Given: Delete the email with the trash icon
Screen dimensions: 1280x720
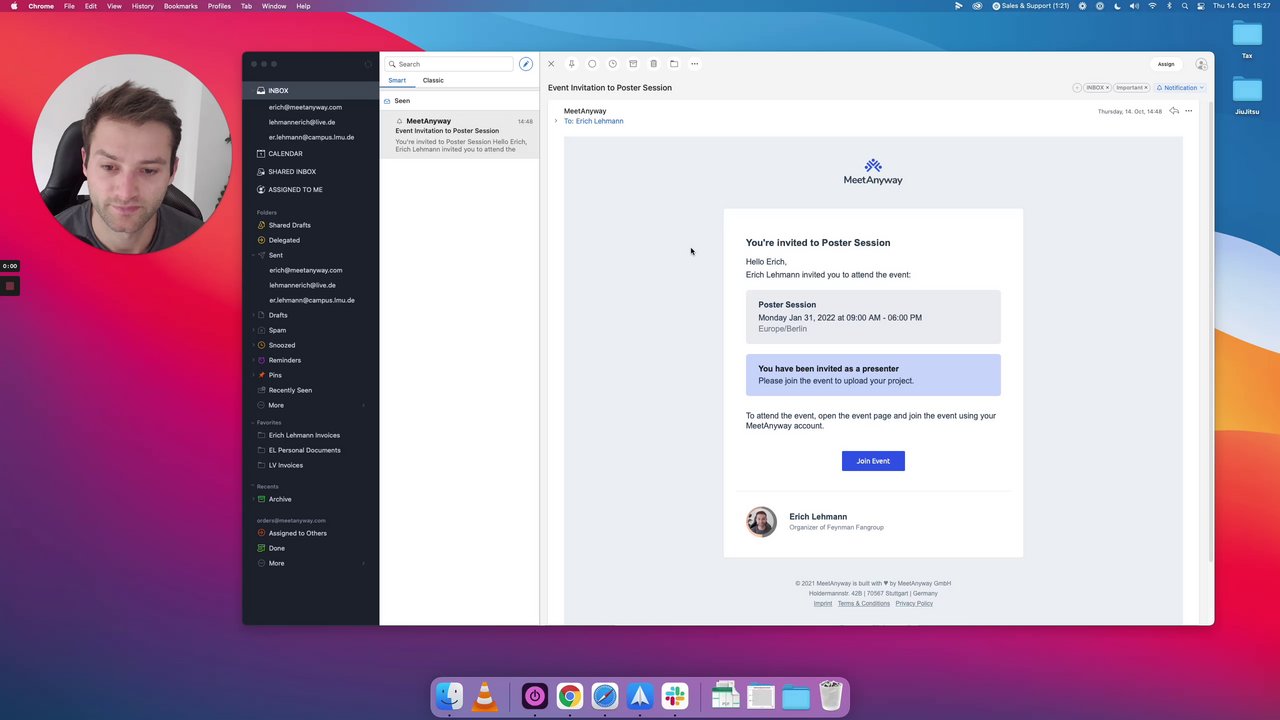Looking at the screenshot, I should tap(653, 64).
